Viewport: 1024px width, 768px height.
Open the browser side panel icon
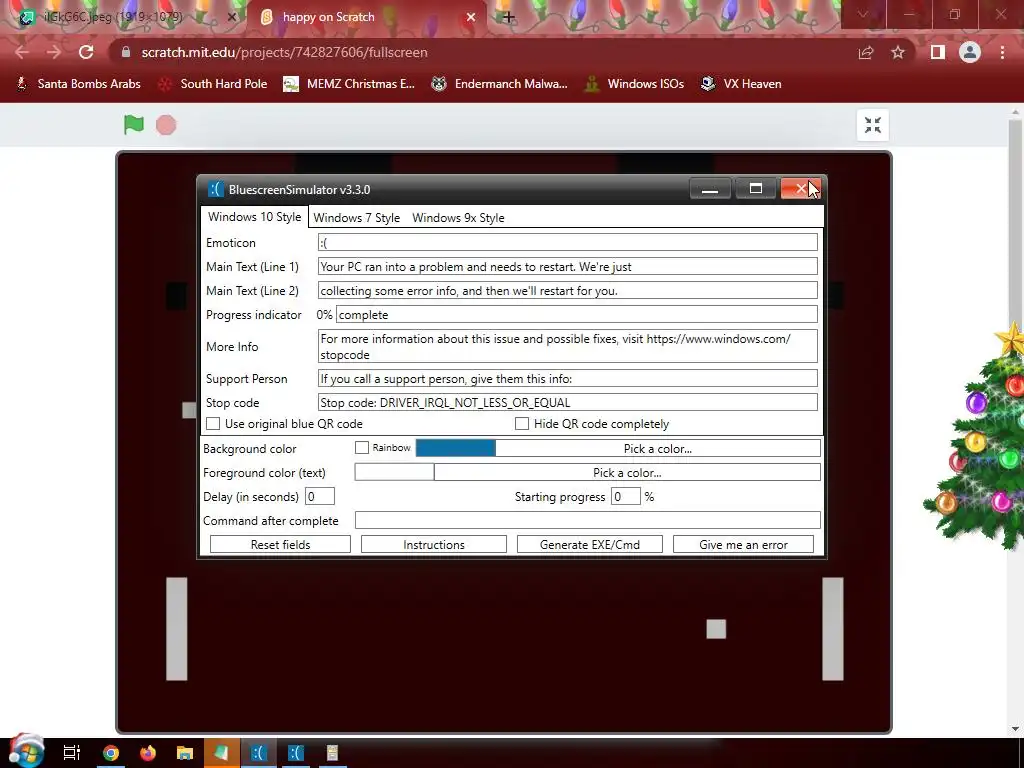tap(937, 52)
